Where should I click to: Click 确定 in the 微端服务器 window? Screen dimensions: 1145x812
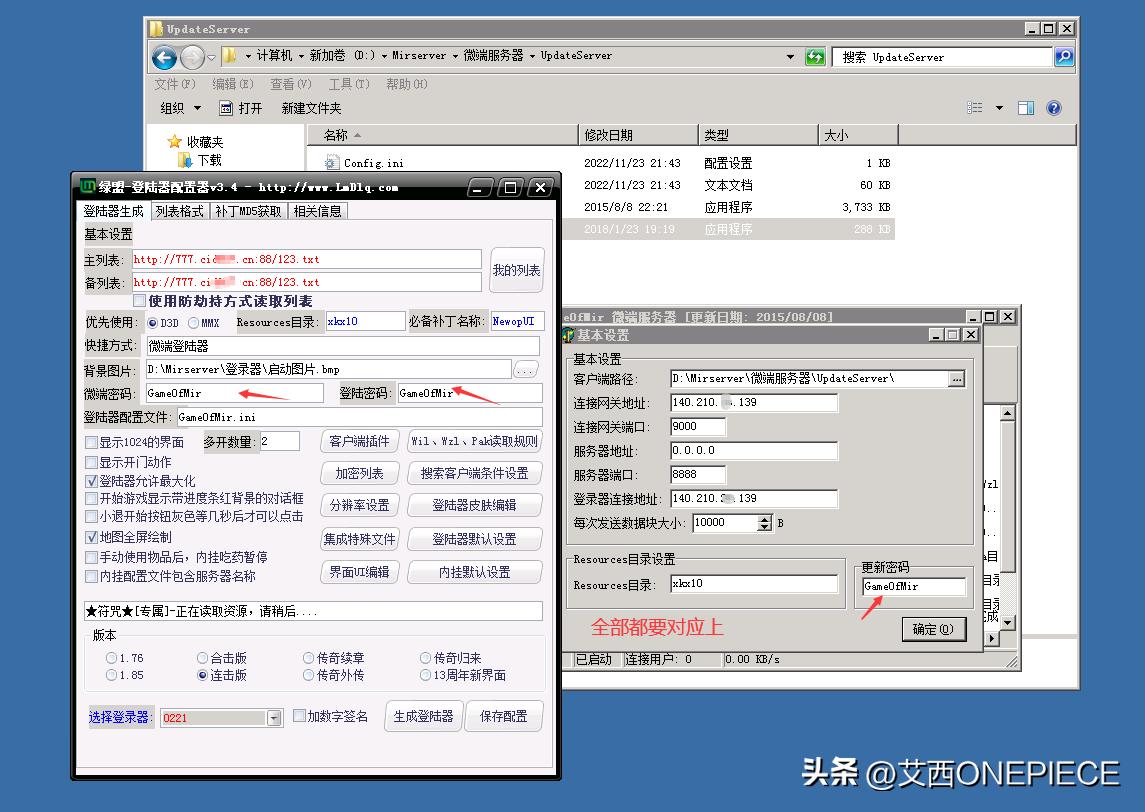[x=933, y=630]
